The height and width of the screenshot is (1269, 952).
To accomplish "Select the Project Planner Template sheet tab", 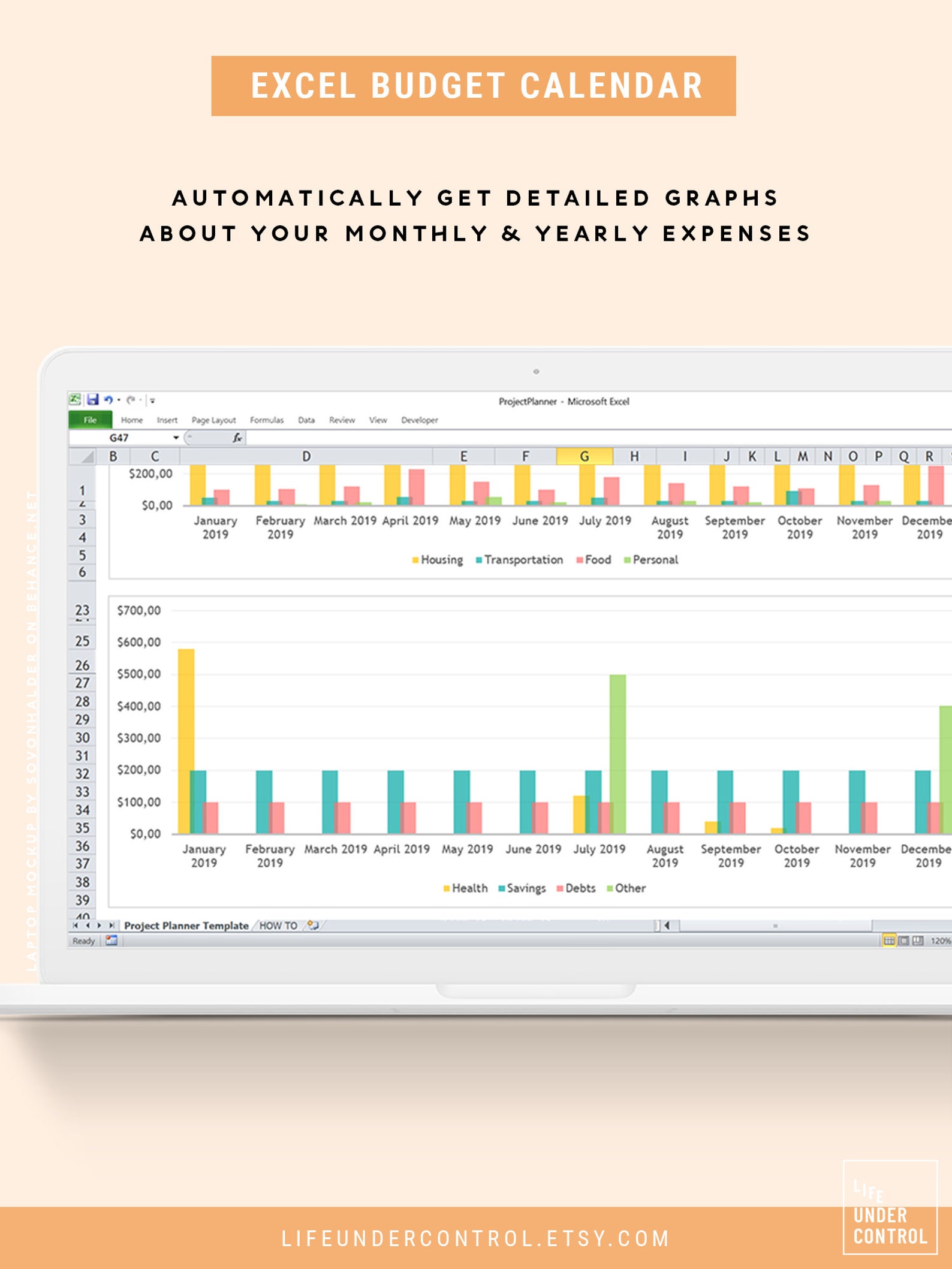I will pos(186,926).
